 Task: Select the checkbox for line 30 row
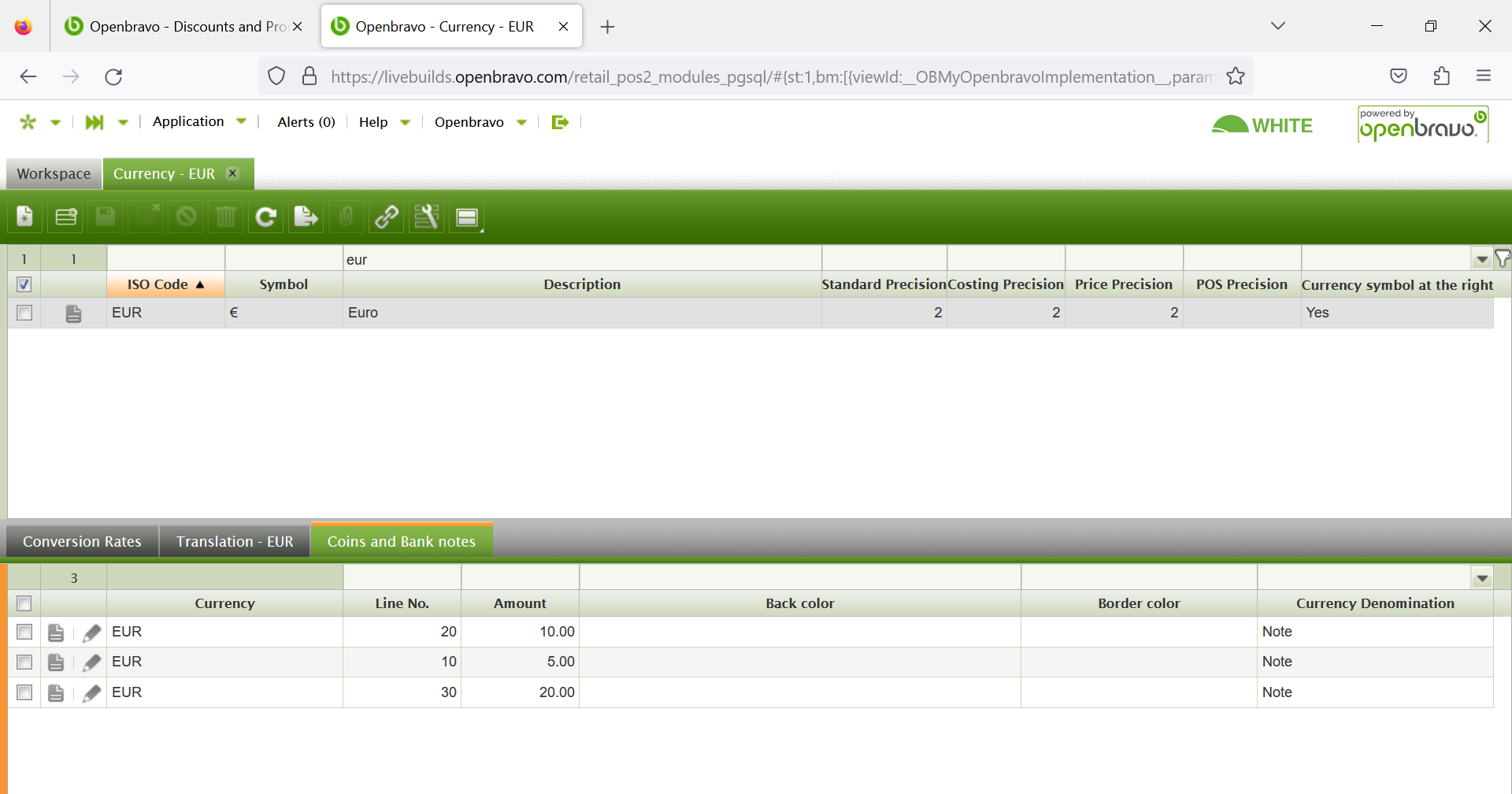(24, 692)
